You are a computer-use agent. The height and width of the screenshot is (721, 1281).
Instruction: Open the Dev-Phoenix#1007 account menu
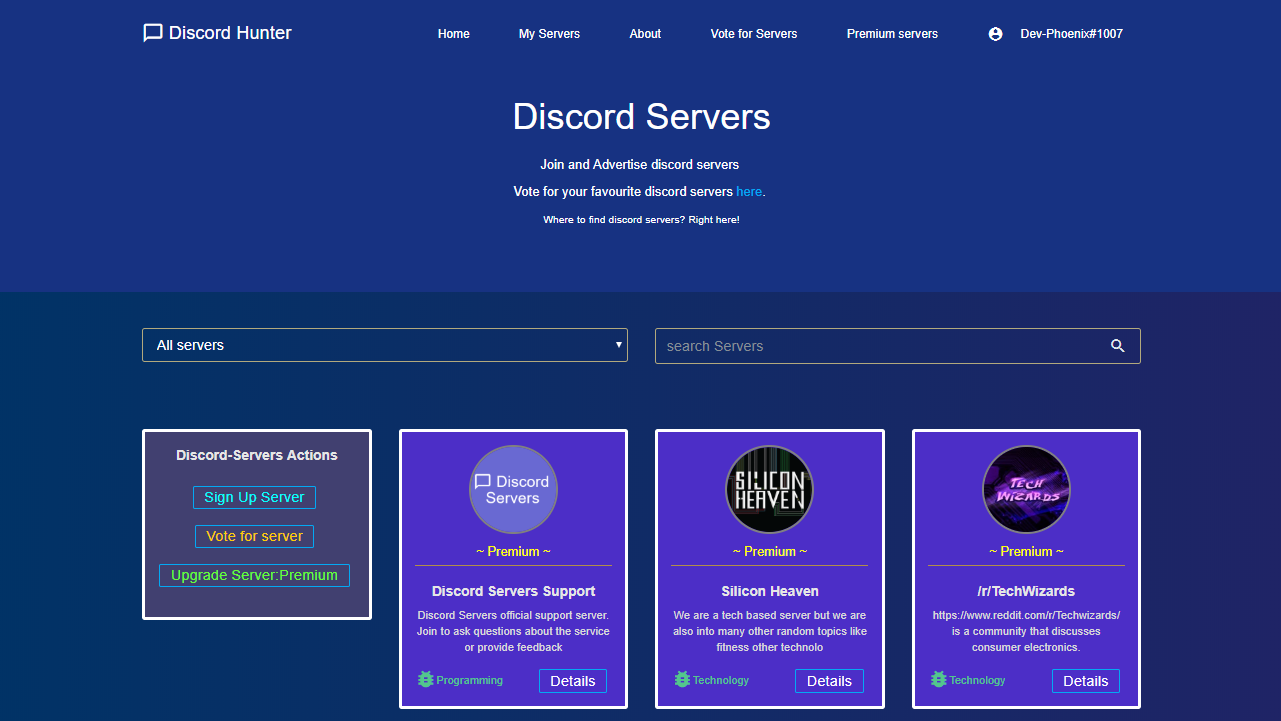[1071, 34]
